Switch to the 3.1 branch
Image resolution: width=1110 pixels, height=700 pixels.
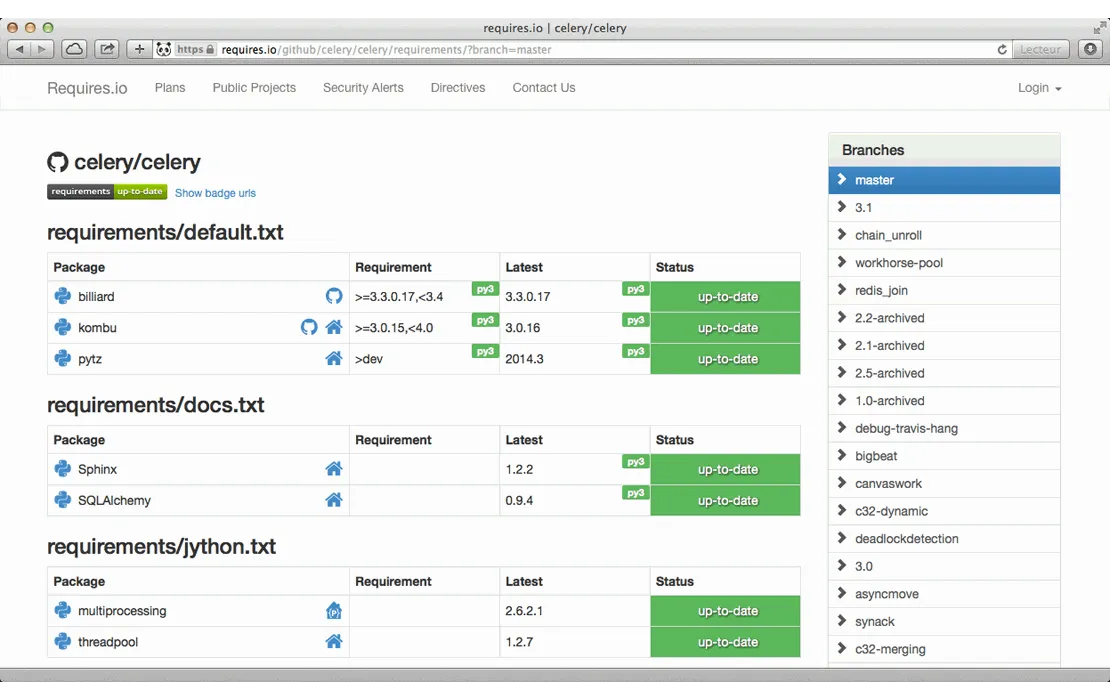coord(944,207)
